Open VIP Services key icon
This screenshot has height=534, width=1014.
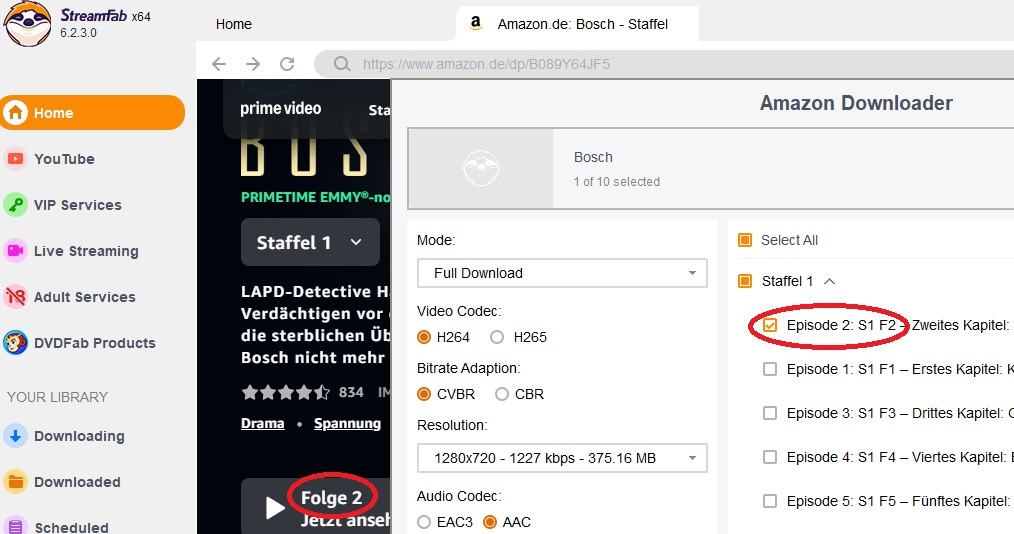point(15,204)
